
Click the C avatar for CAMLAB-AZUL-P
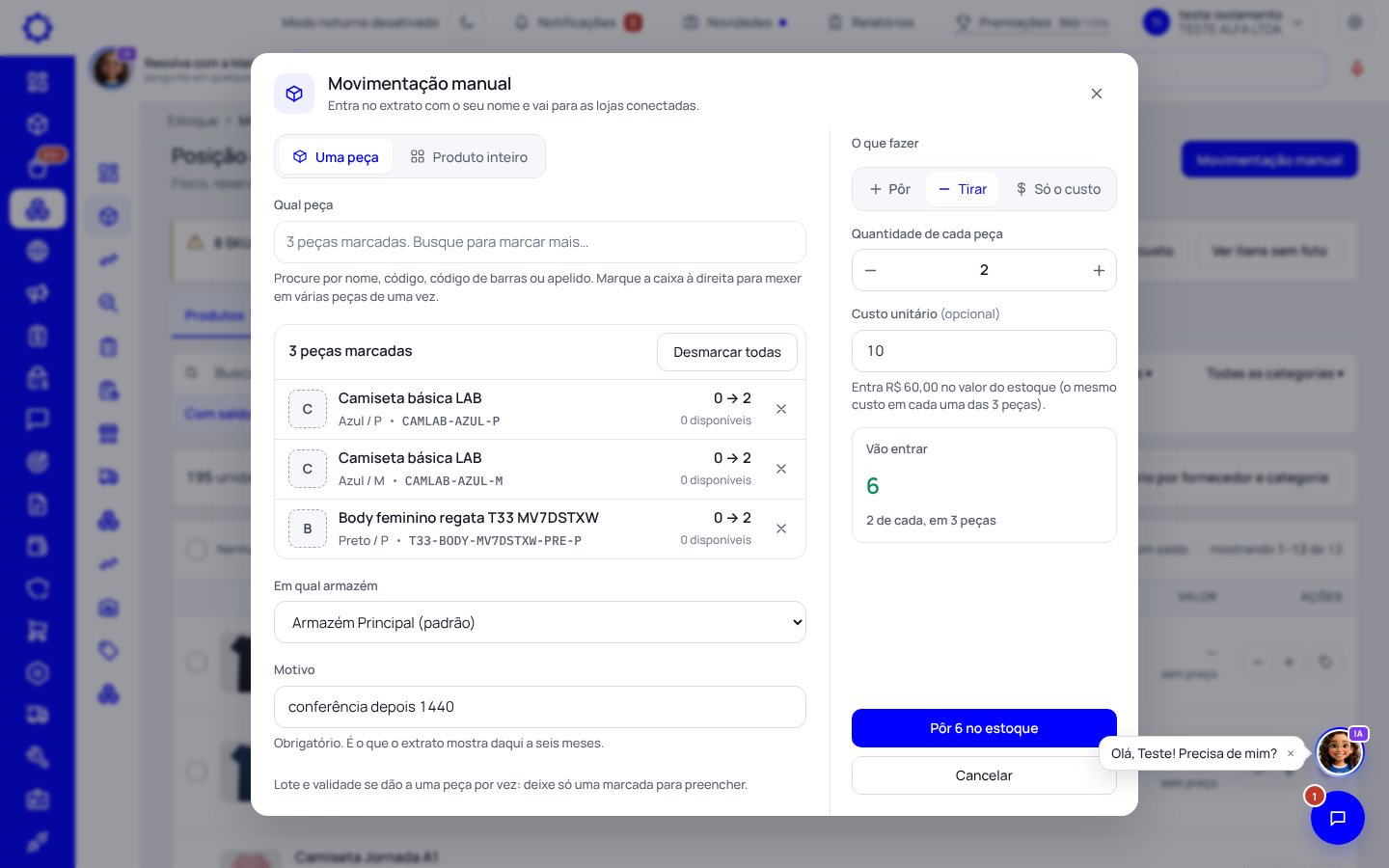point(308,409)
